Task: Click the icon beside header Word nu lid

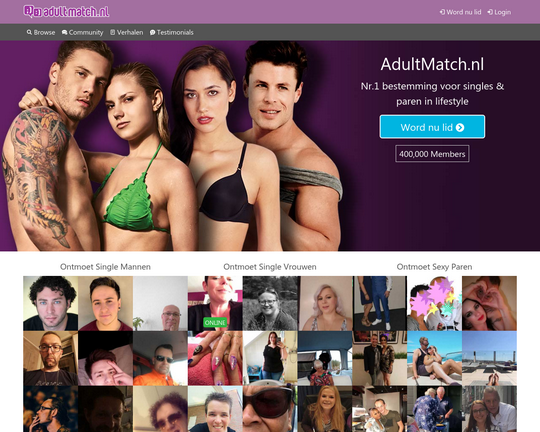Action: click(442, 12)
